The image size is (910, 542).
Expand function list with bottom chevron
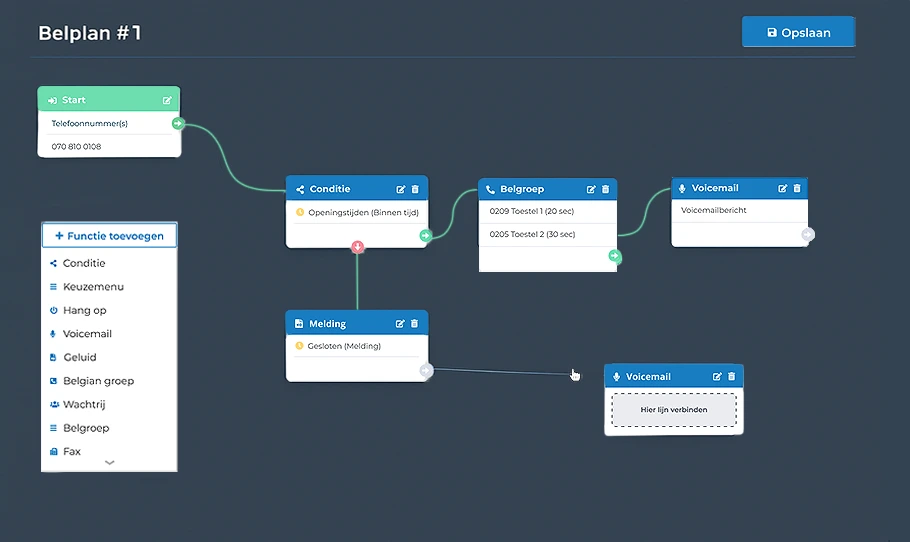tap(109, 463)
